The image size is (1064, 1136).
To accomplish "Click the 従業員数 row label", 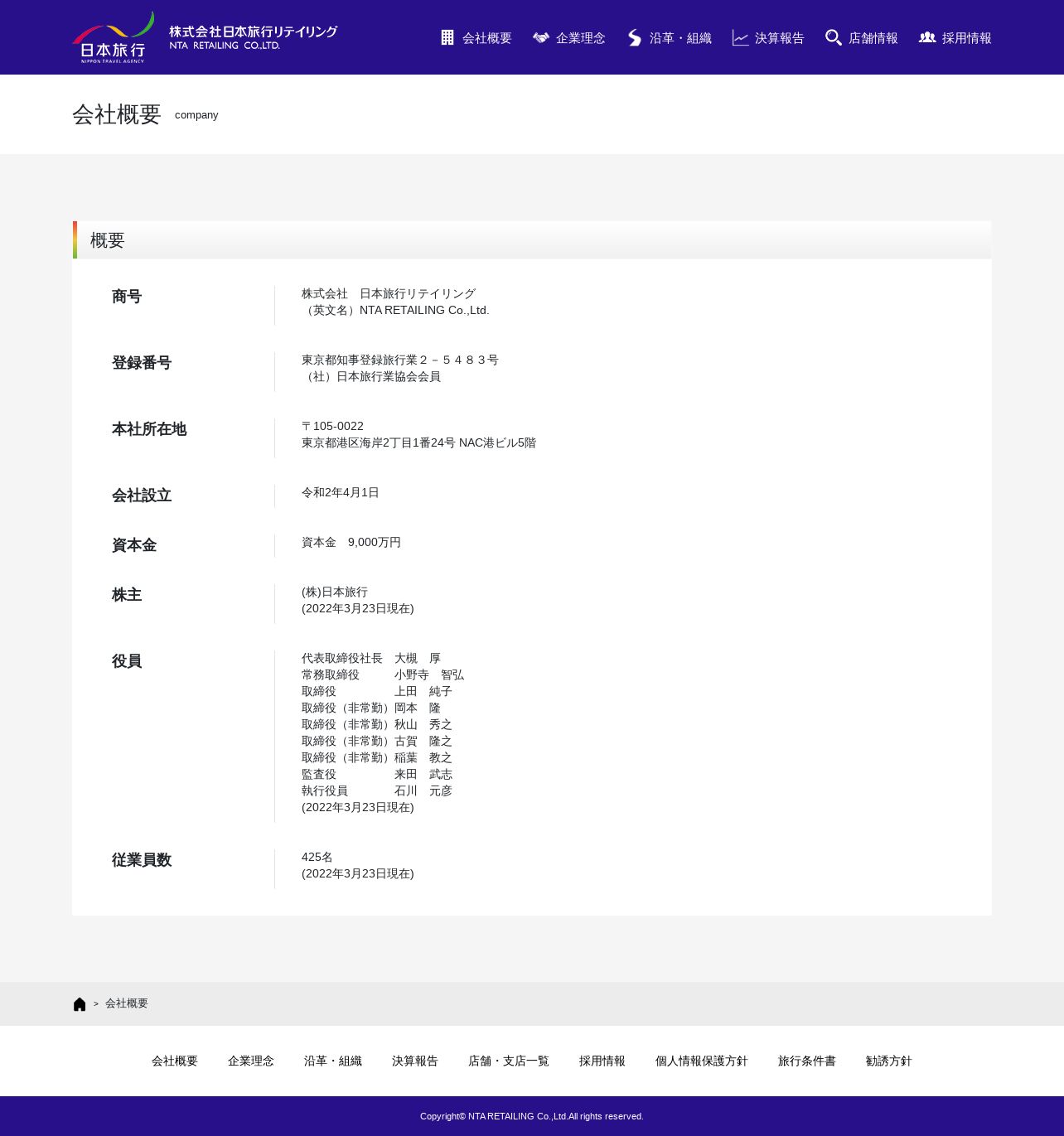I will pos(142,860).
